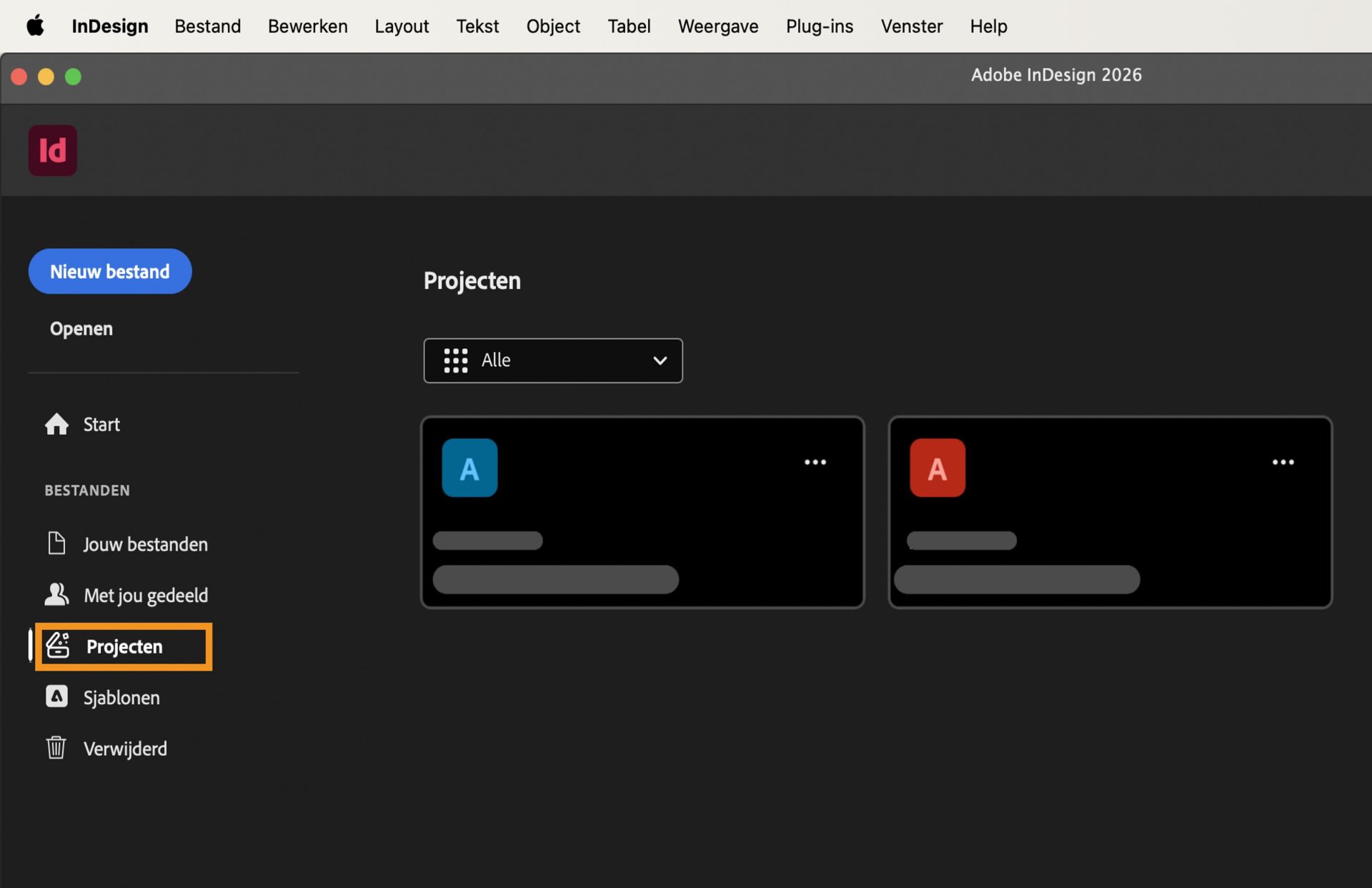Open the Sjablonen templates icon

(x=56, y=696)
